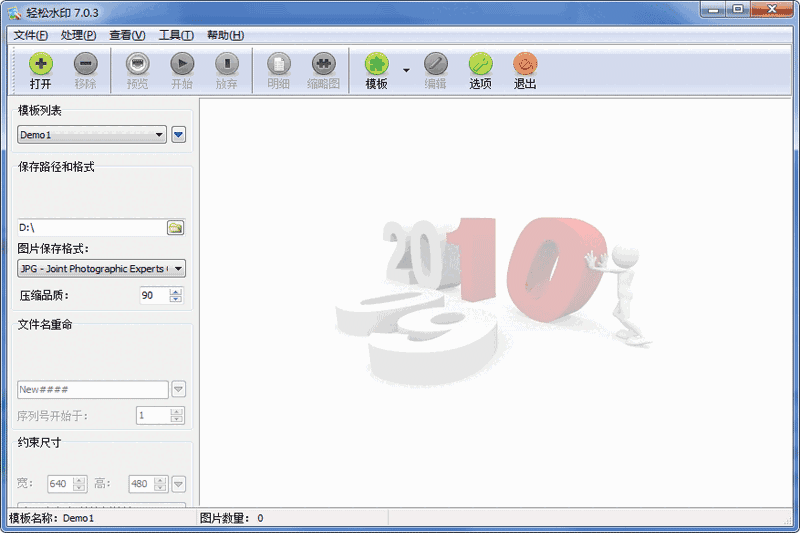
Task: Click the 明细 (Details) view icon
Action: pos(279,64)
